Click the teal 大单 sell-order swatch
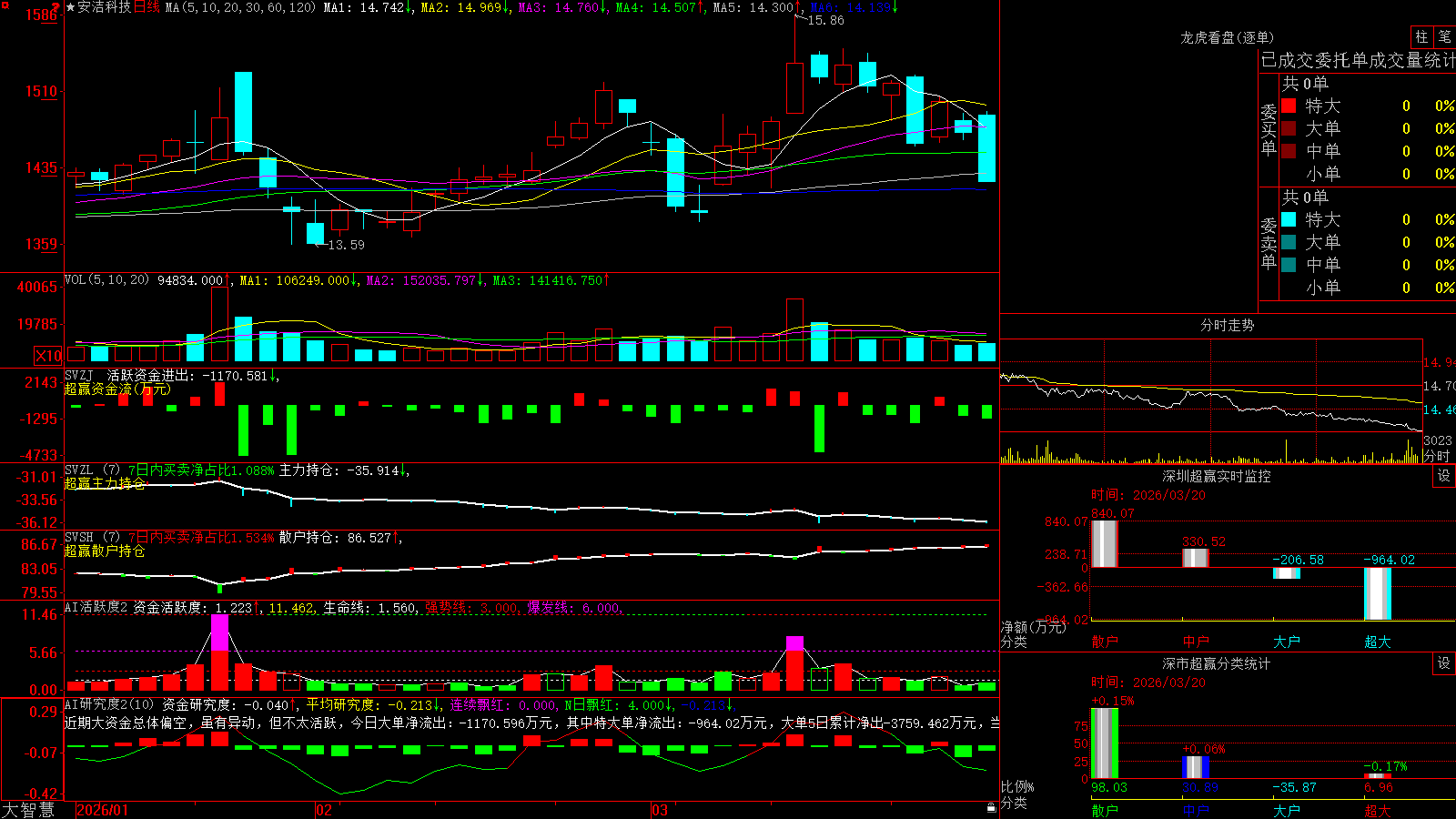 point(1289,242)
